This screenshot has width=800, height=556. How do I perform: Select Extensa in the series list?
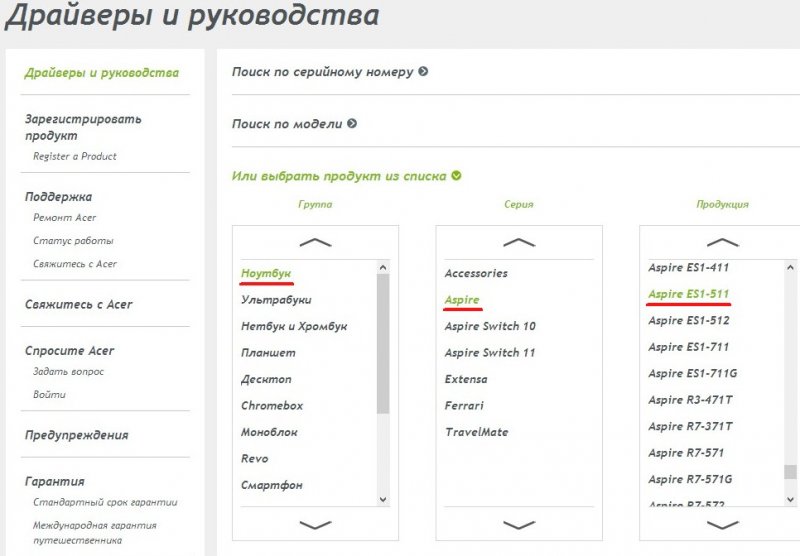click(x=466, y=380)
